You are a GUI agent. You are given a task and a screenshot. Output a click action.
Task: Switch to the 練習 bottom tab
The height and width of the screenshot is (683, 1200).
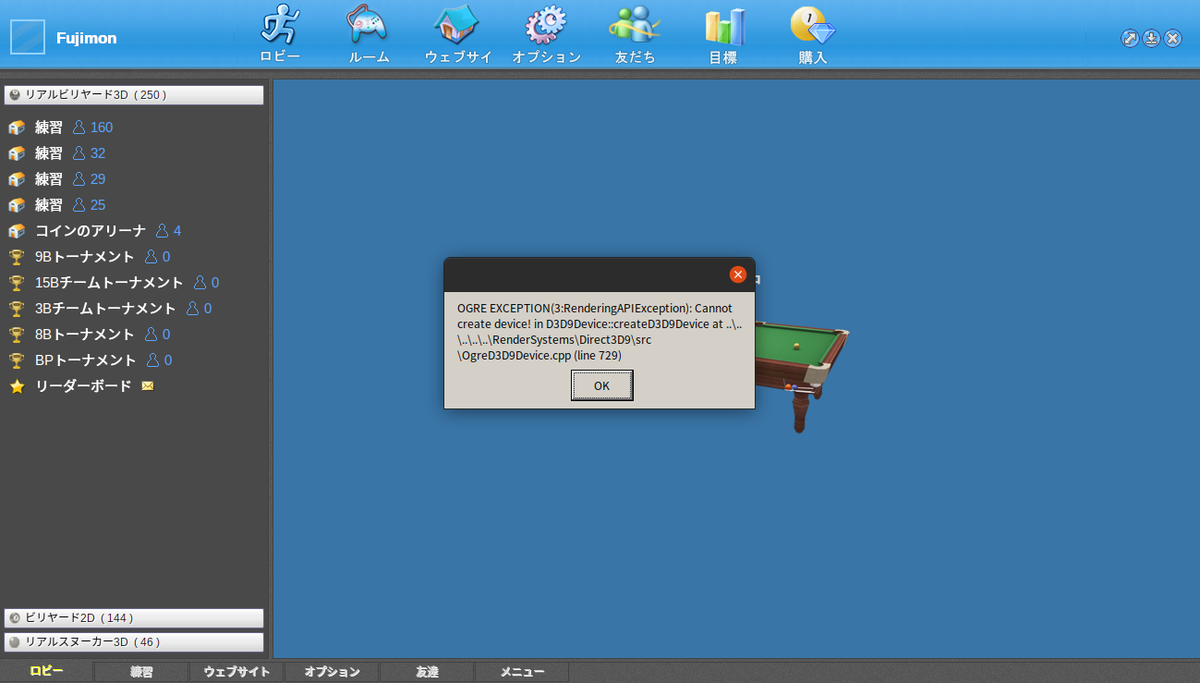coord(142,672)
